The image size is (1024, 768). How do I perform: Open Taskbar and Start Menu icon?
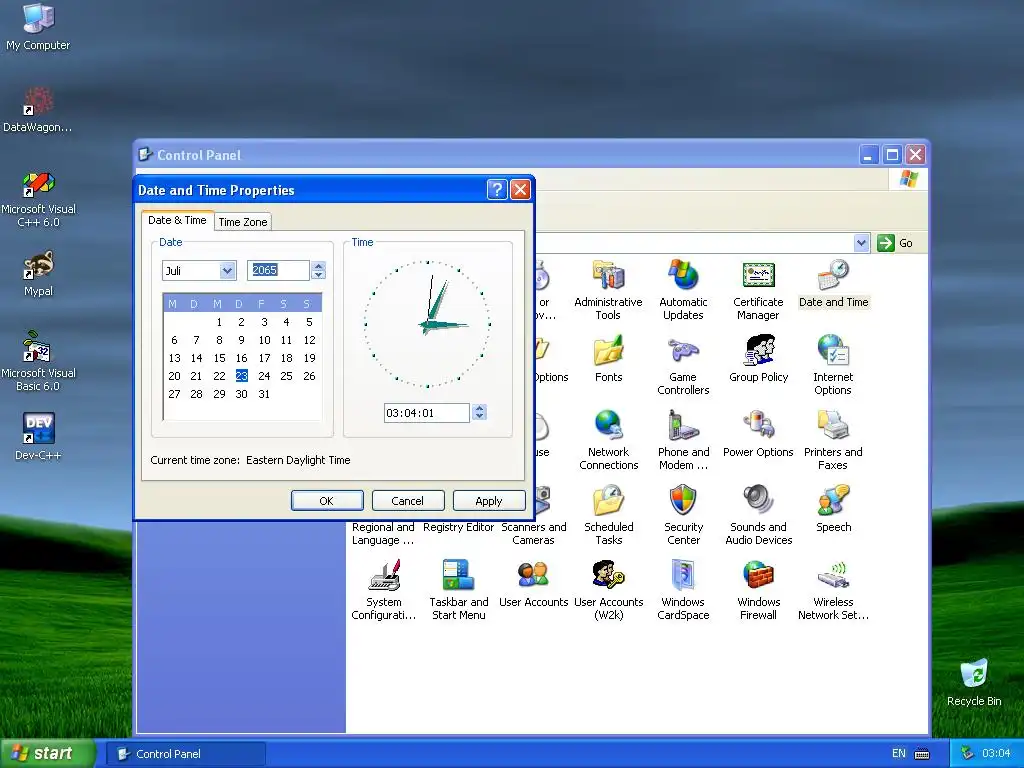click(x=458, y=575)
